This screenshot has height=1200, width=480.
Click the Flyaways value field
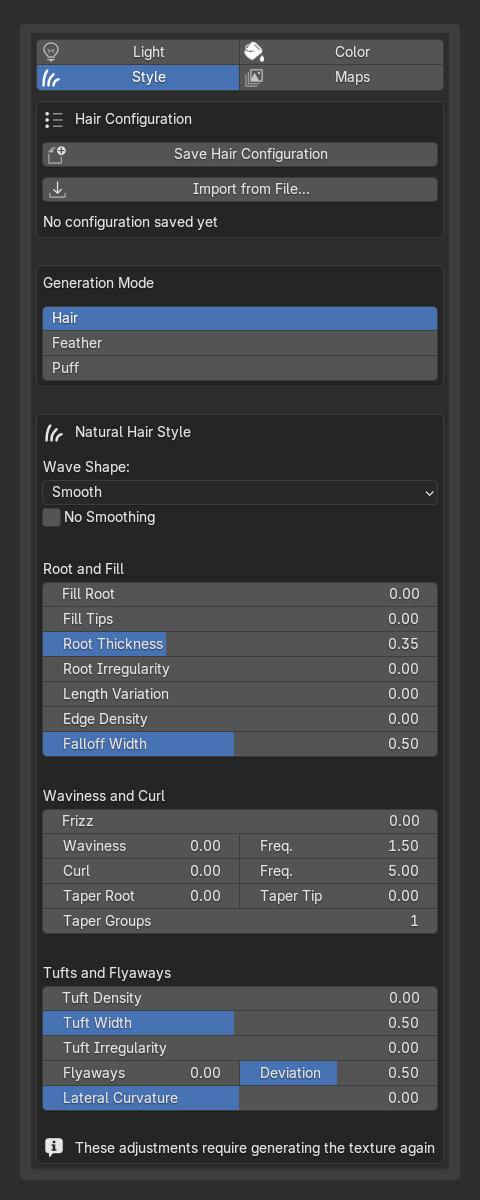click(x=141, y=1073)
